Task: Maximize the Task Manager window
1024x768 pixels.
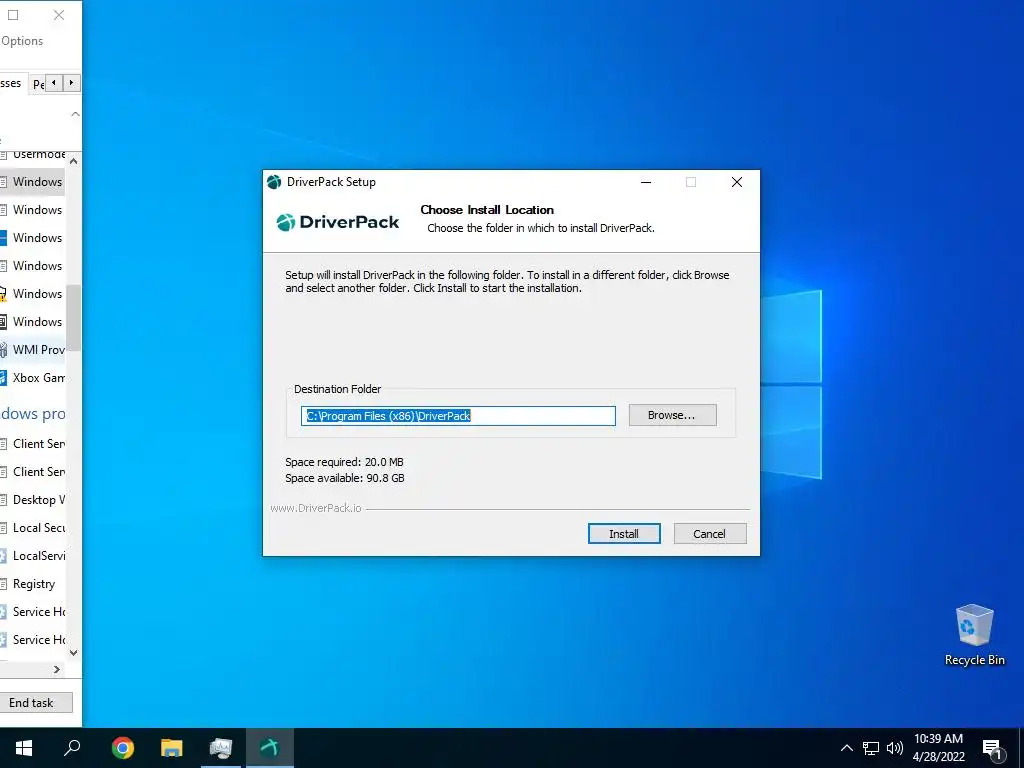Action: [x=13, y=15]
